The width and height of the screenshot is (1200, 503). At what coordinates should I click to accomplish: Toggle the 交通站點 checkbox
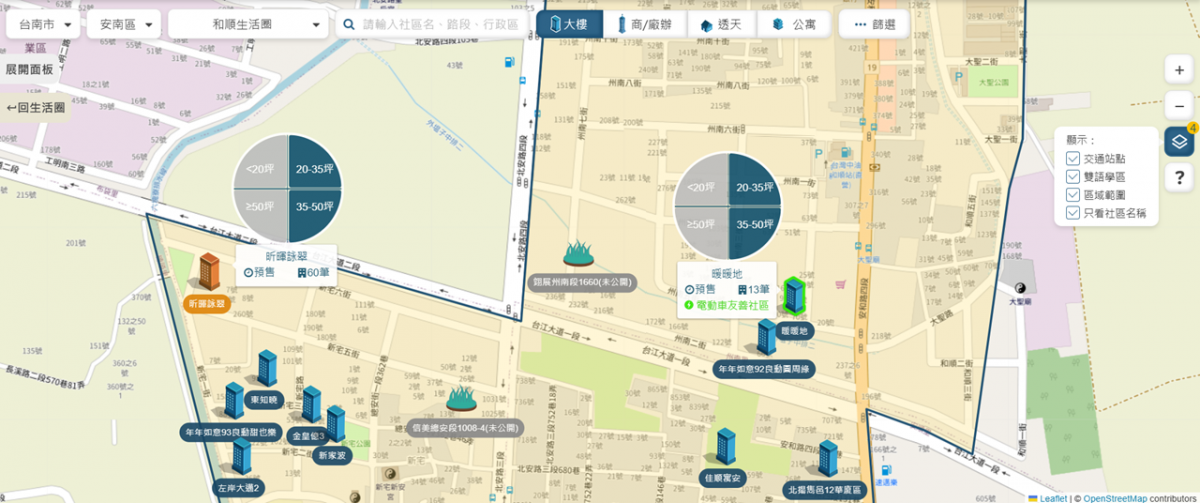pyautogui.click(x=1073, y=159)
